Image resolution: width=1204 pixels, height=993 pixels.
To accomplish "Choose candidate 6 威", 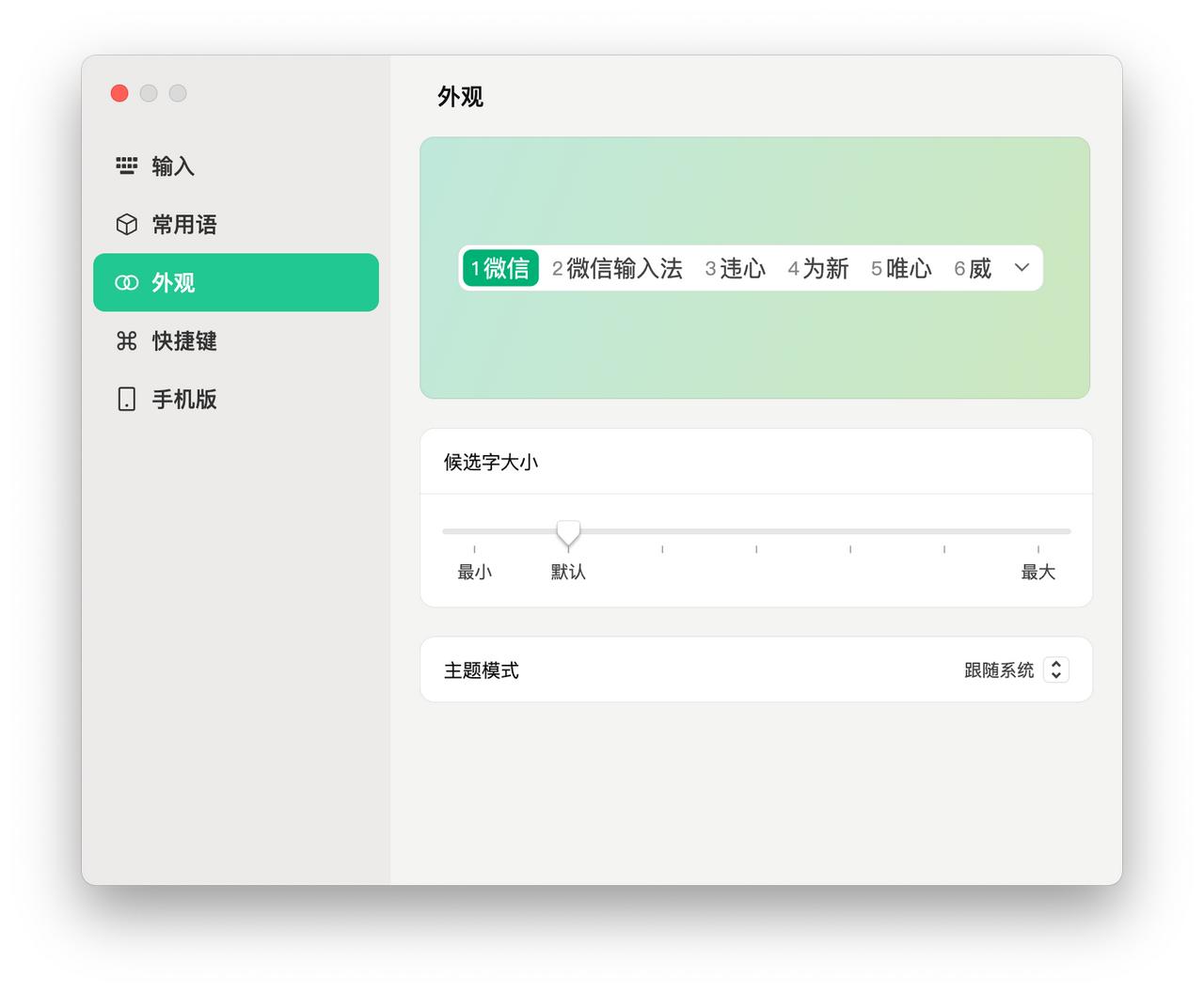I will [x=973, y=269].
